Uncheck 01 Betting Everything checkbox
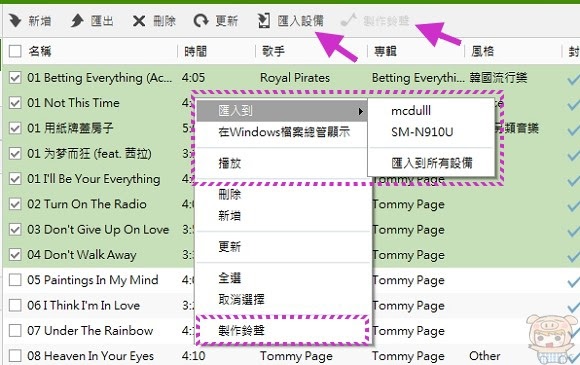 15,78
